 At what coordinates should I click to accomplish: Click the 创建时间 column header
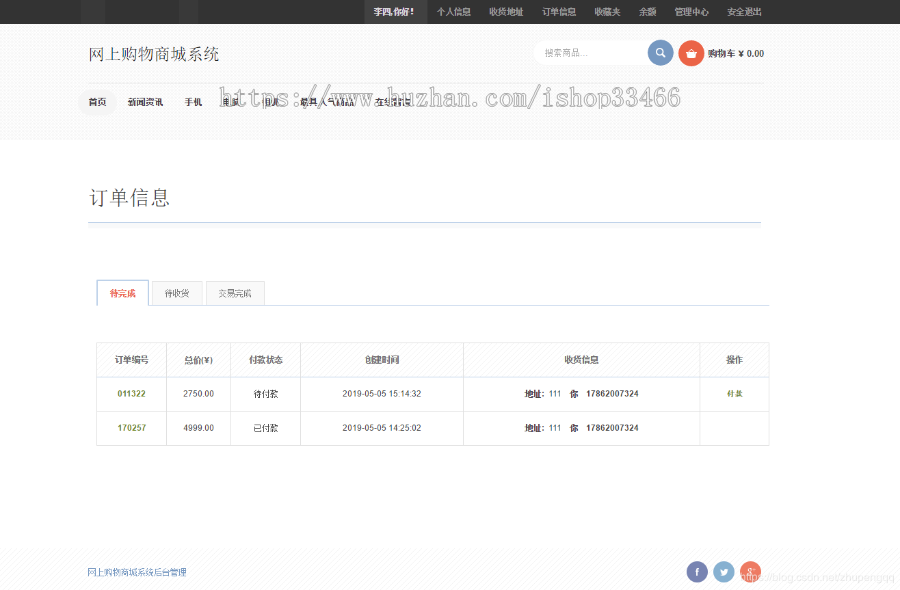[x=382, y=360]
